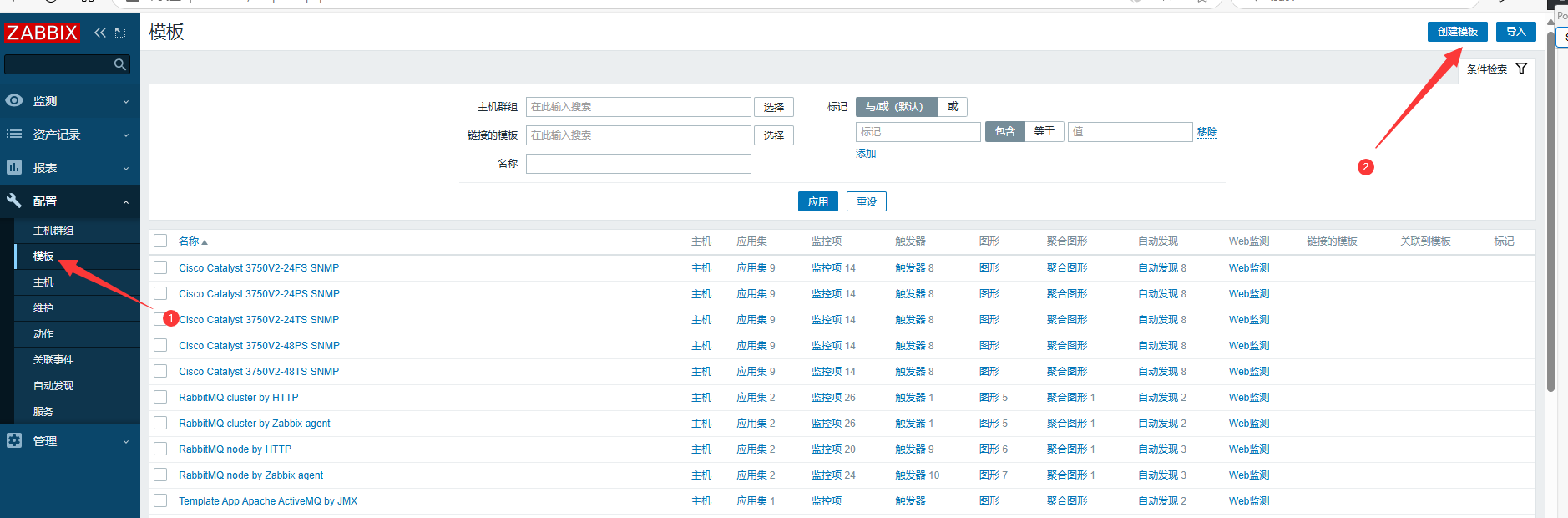Focus the 标记 tag name field
Viewport: 1568px width, 518px height.
[918, 132]
